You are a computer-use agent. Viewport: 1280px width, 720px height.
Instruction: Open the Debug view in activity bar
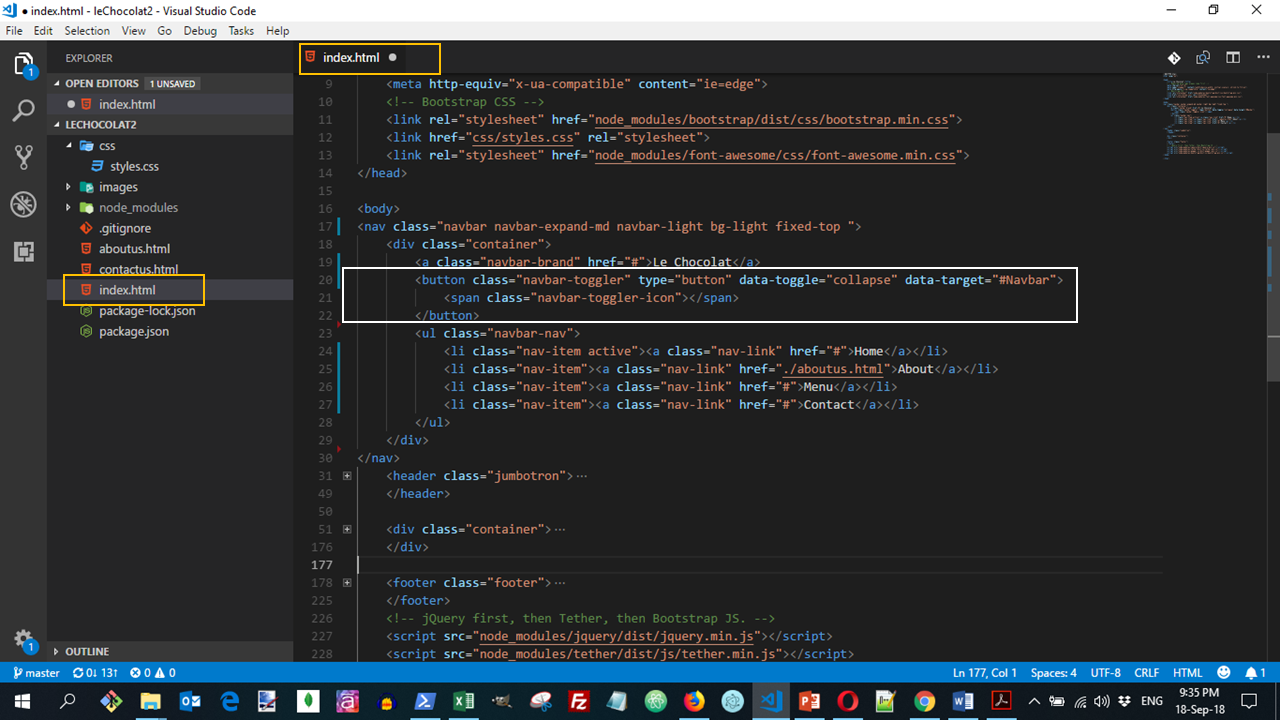point(23,204)
